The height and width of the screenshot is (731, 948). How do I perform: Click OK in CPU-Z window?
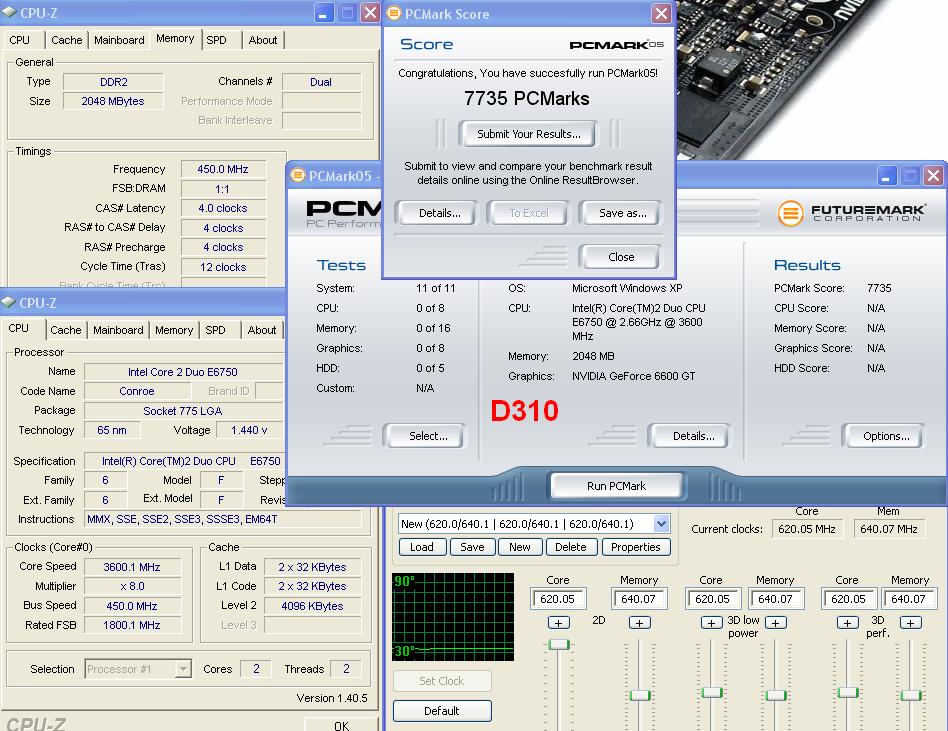[342, 725]
